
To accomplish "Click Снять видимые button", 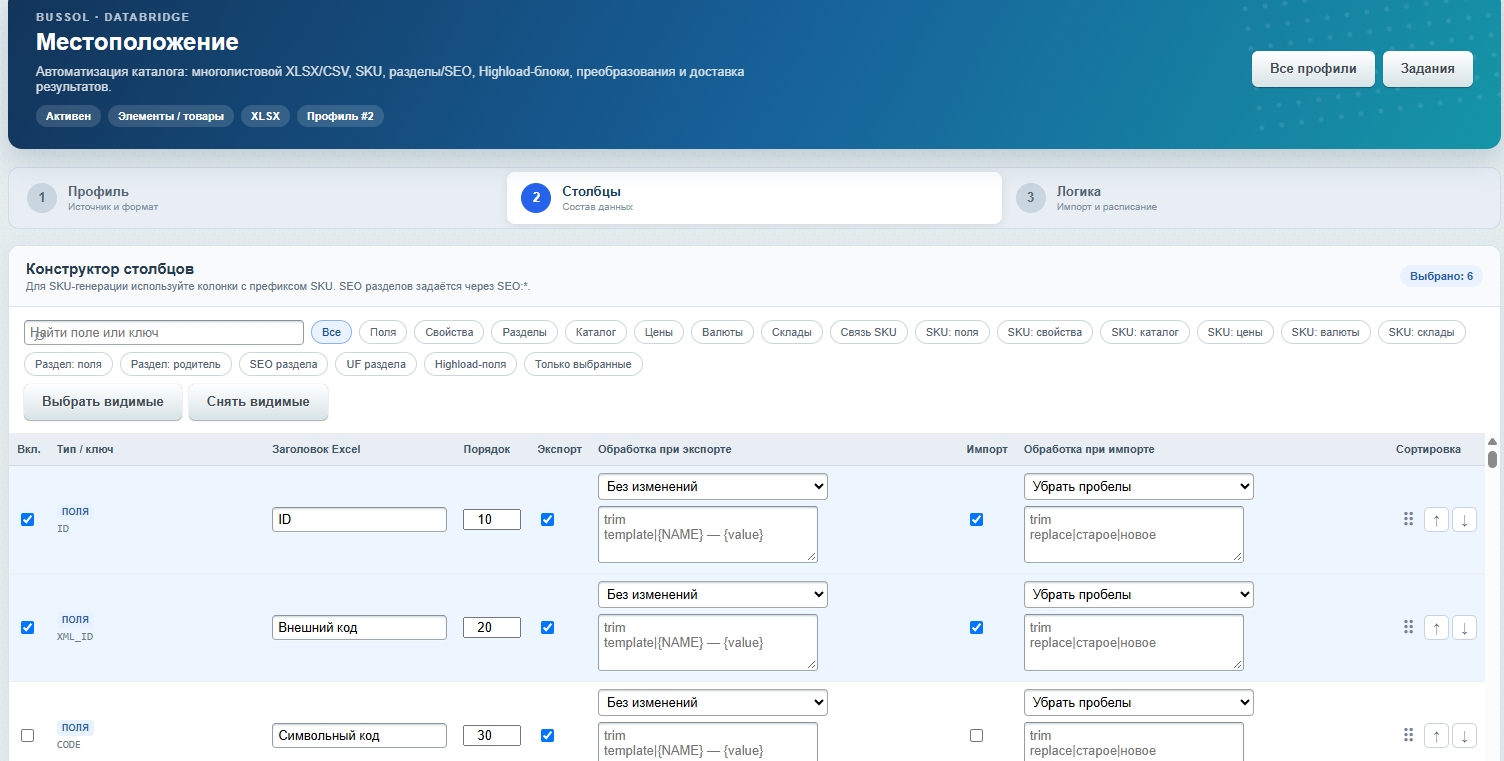I will [x=258, y=401].
